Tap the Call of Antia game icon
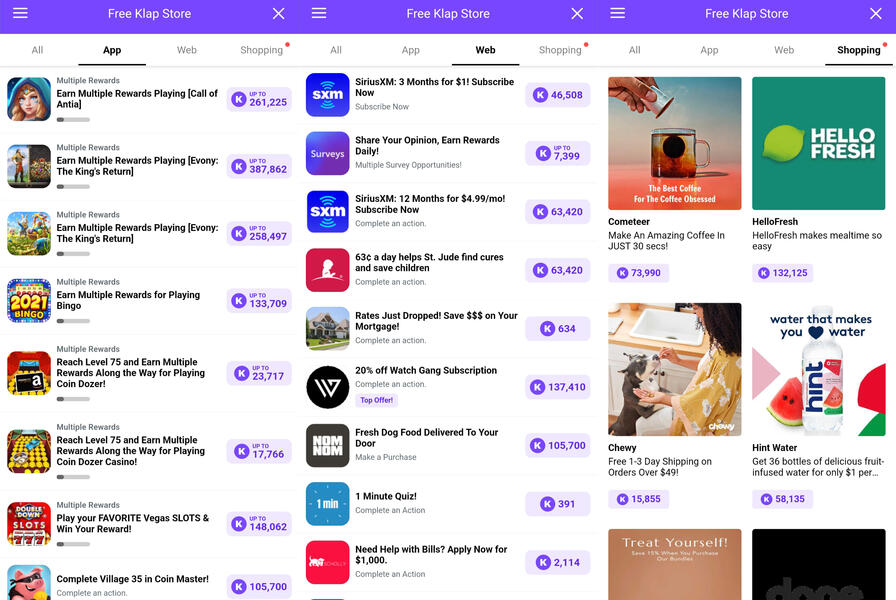Image resolution: width=896 pixels, height=600 pixels. pyautogui.click(x=29, y=99)
